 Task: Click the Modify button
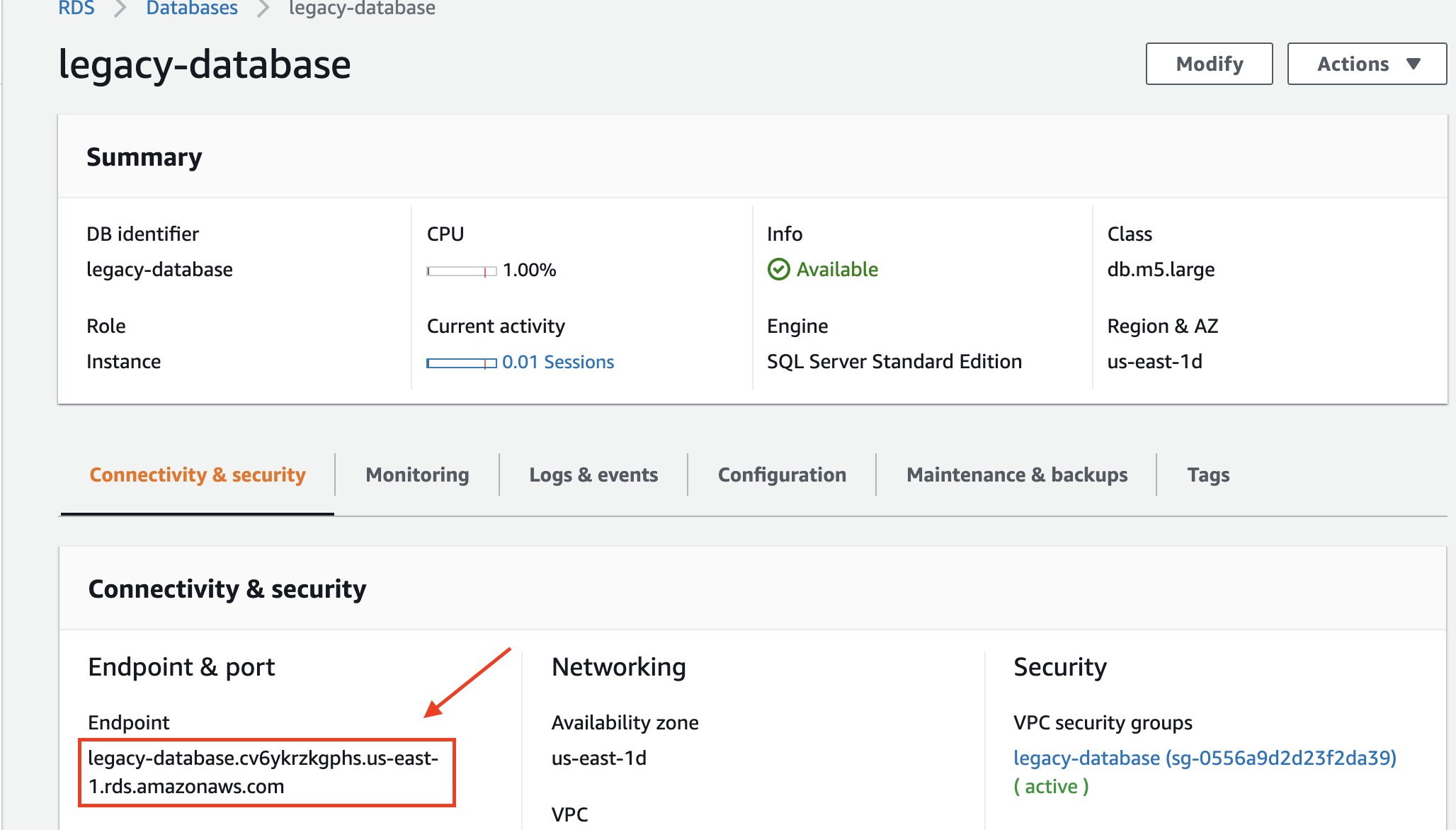tap(1209, 64)
